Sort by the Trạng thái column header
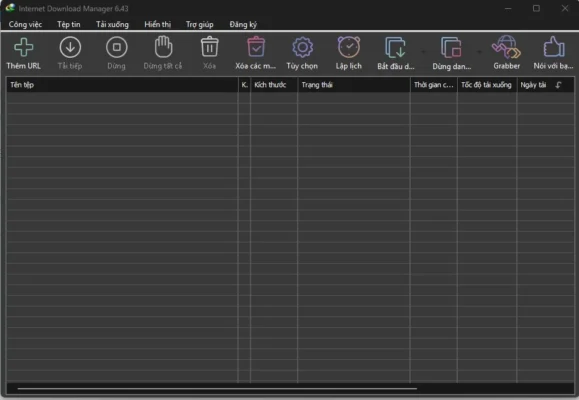The height and width of the screenshot is (400, 579). pyautogui.click(x=354, y=85)
